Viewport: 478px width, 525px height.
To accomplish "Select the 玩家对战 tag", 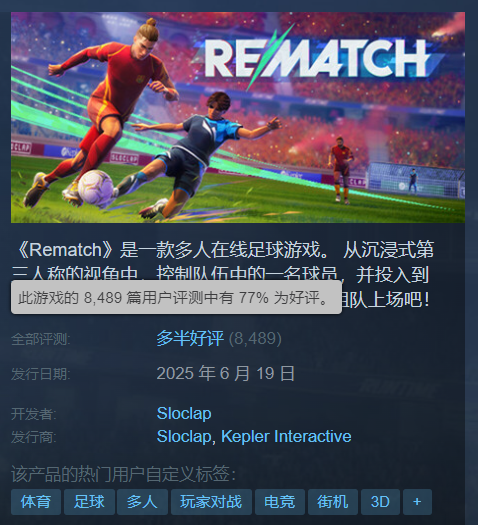I will coord(211,502).
